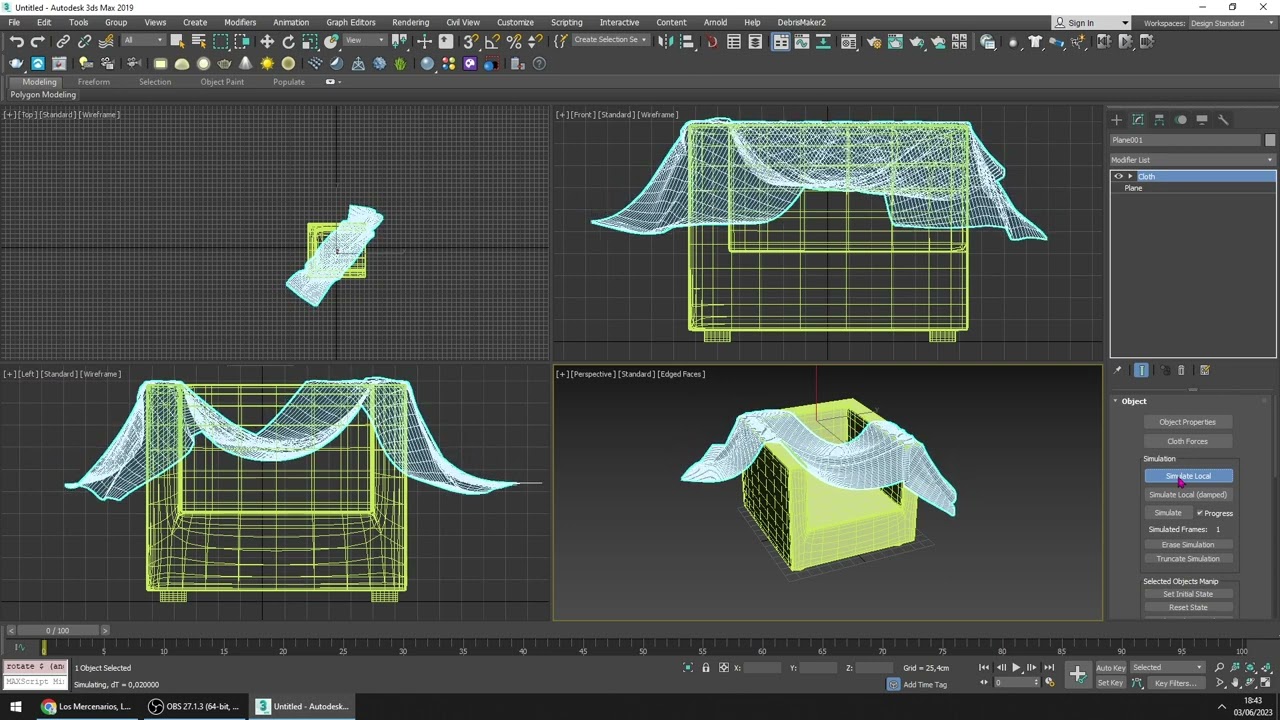
Task: Click the Set Initial State button
Action: click(x=1188, y=594)
